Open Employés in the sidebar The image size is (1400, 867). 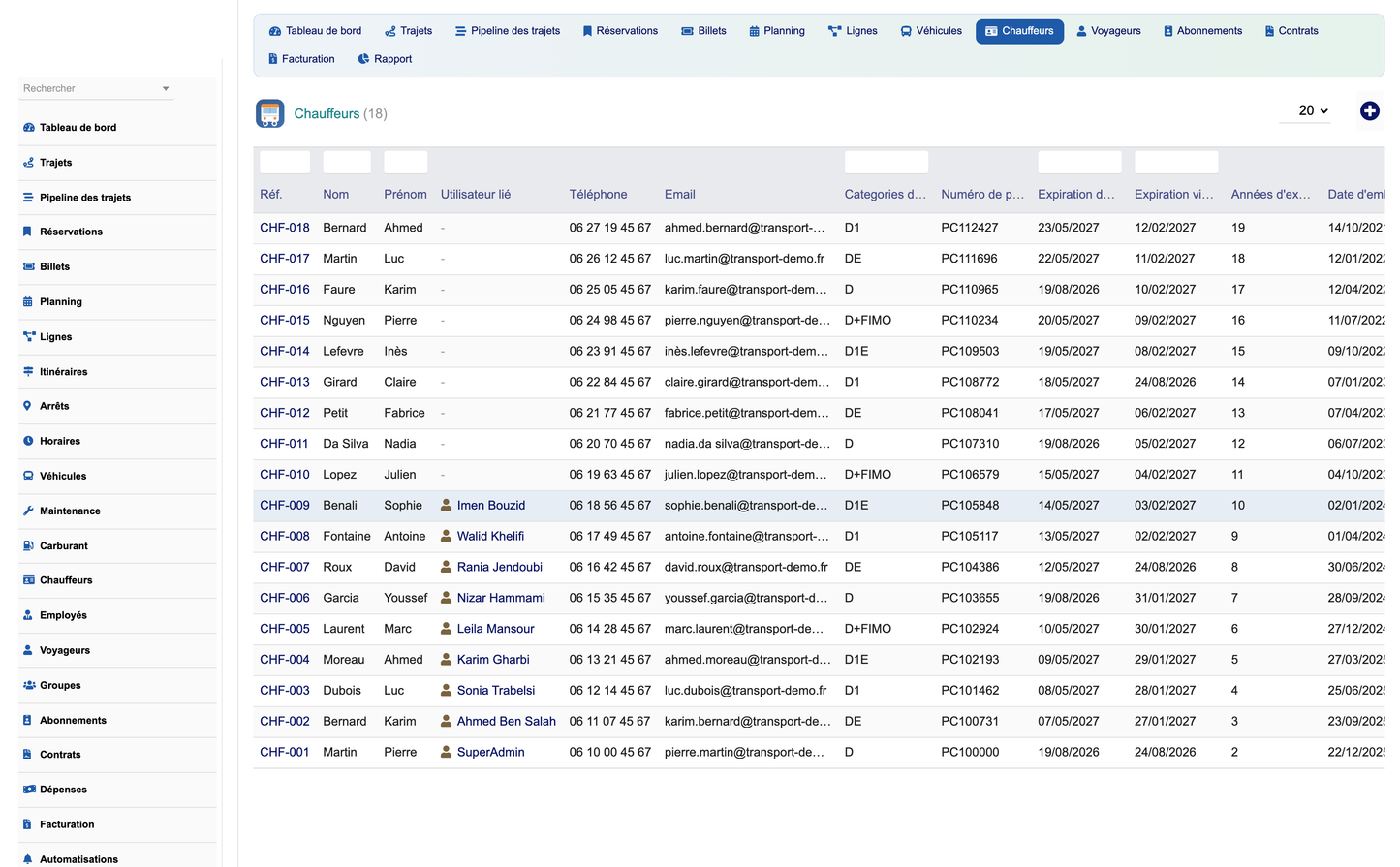tap(63, 615)
